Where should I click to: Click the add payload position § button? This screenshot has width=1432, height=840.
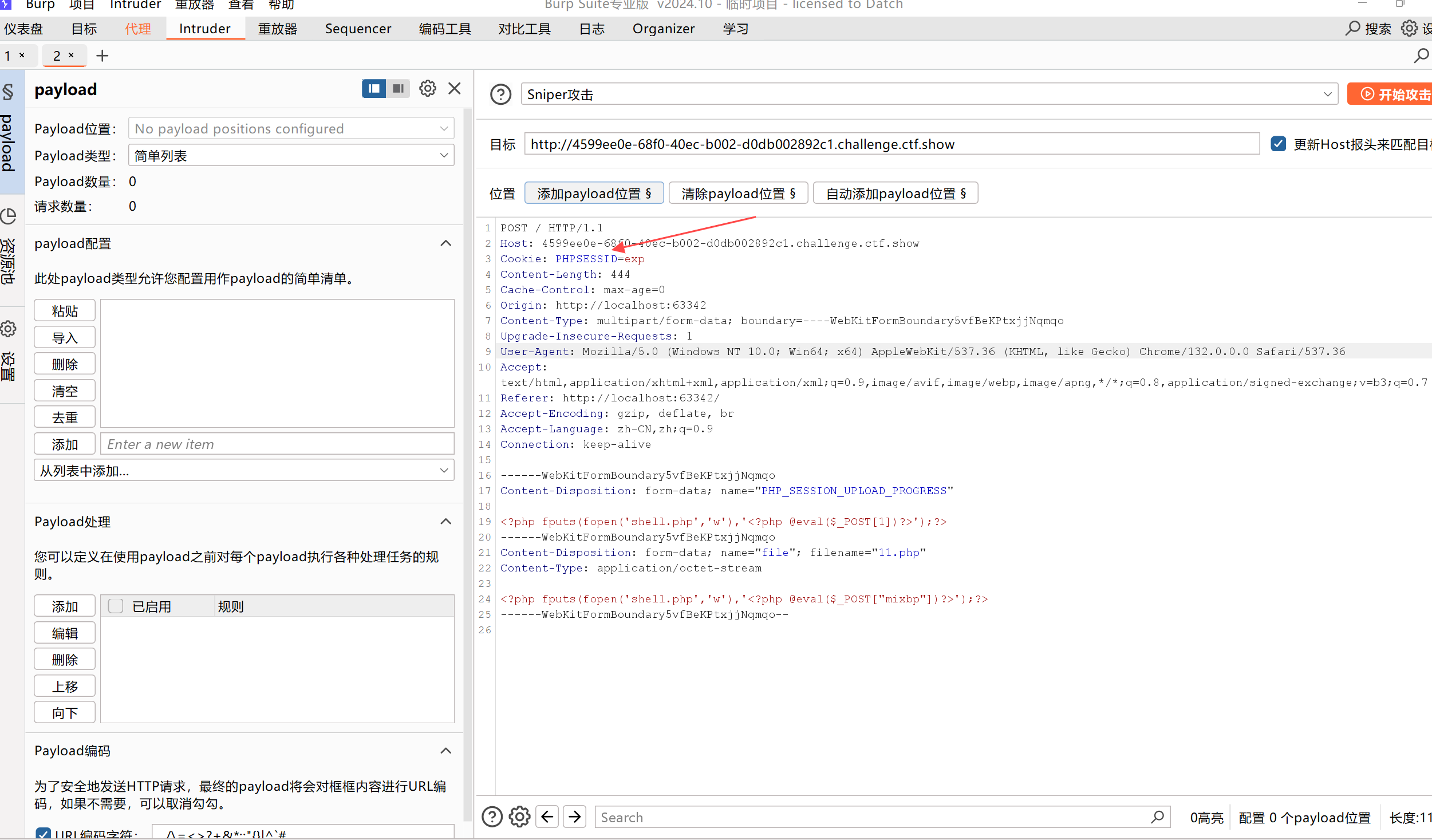(594, 194)
